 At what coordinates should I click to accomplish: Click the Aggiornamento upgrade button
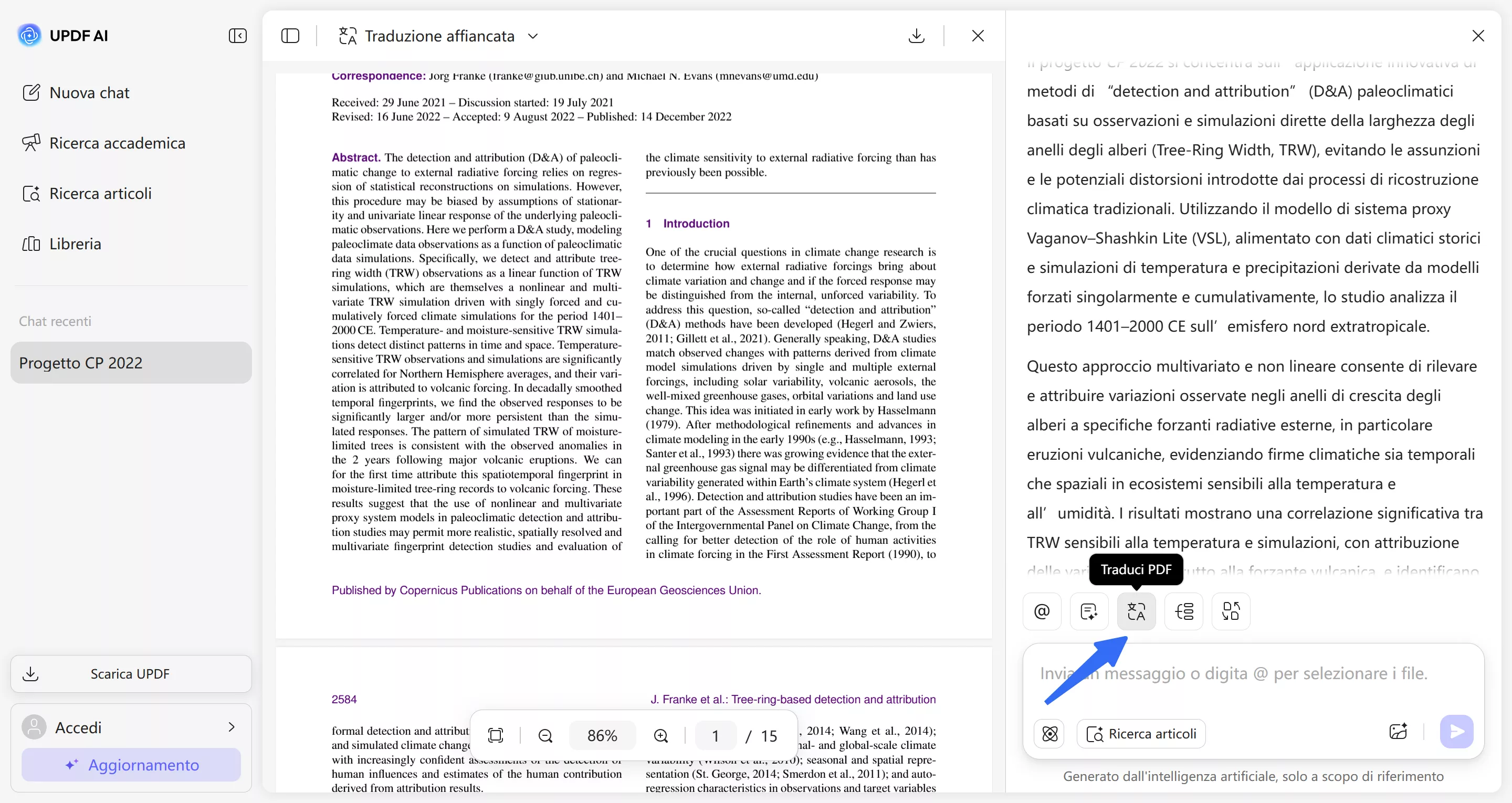pyautogui.click(x=130, y=764)
